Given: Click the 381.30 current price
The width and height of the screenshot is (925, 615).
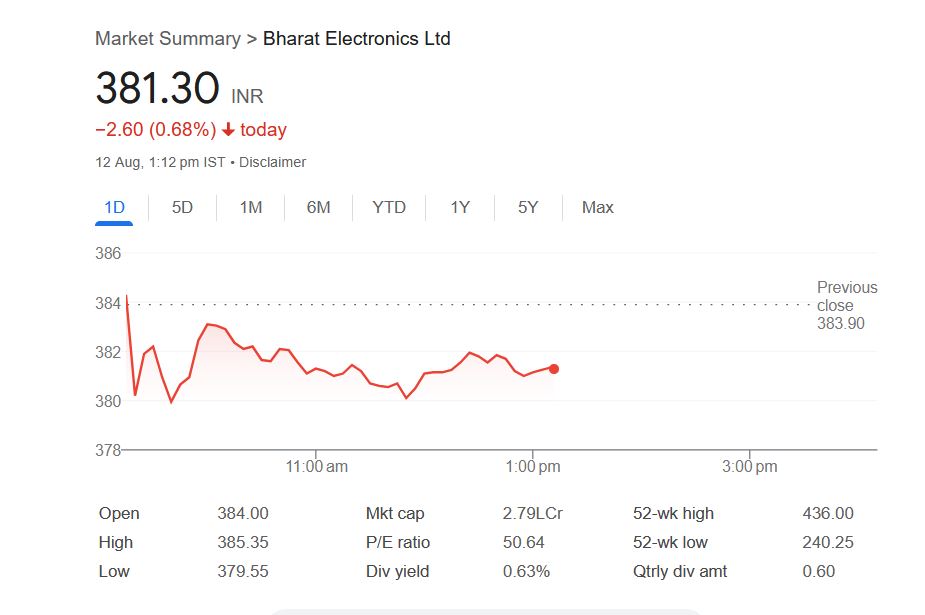Looking at the screenshot, I should click(x=157, y=89).
